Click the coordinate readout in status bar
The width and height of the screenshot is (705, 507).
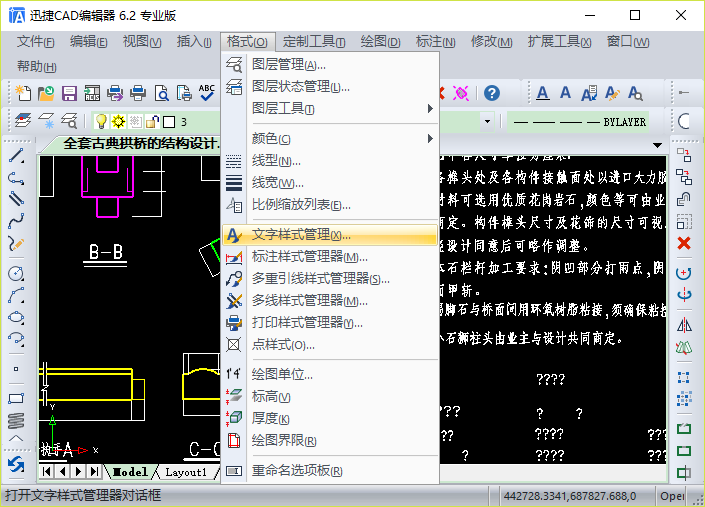pyautogui.click(x=570, y=496)
